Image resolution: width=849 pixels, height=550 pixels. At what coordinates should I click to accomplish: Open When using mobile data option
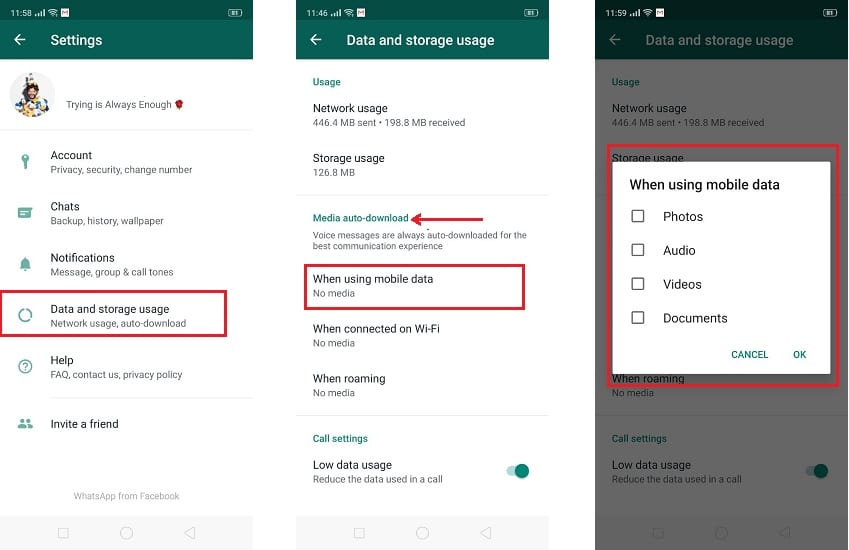pyautogui.click(x=414, y=286)
